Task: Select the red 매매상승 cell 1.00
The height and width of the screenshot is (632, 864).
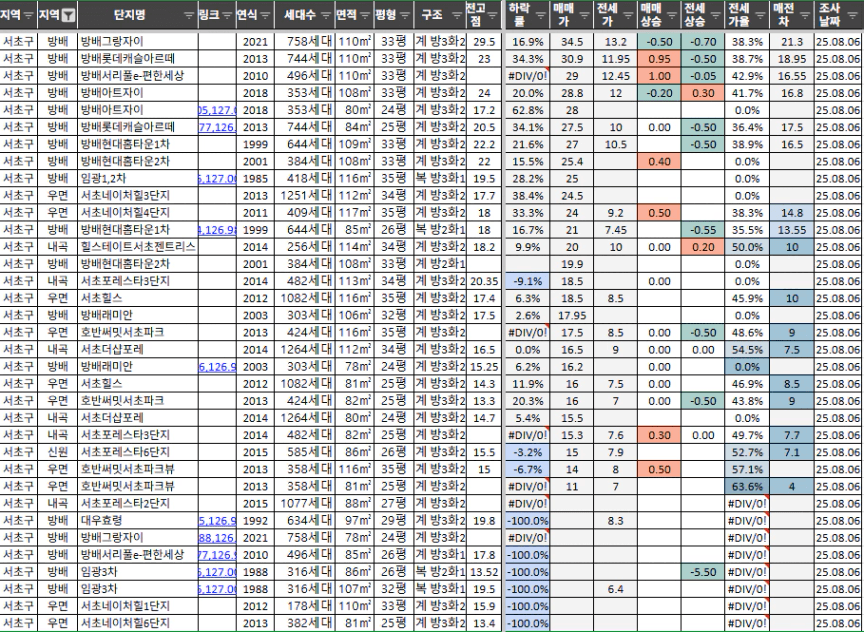Action: (x=659, y=76)
